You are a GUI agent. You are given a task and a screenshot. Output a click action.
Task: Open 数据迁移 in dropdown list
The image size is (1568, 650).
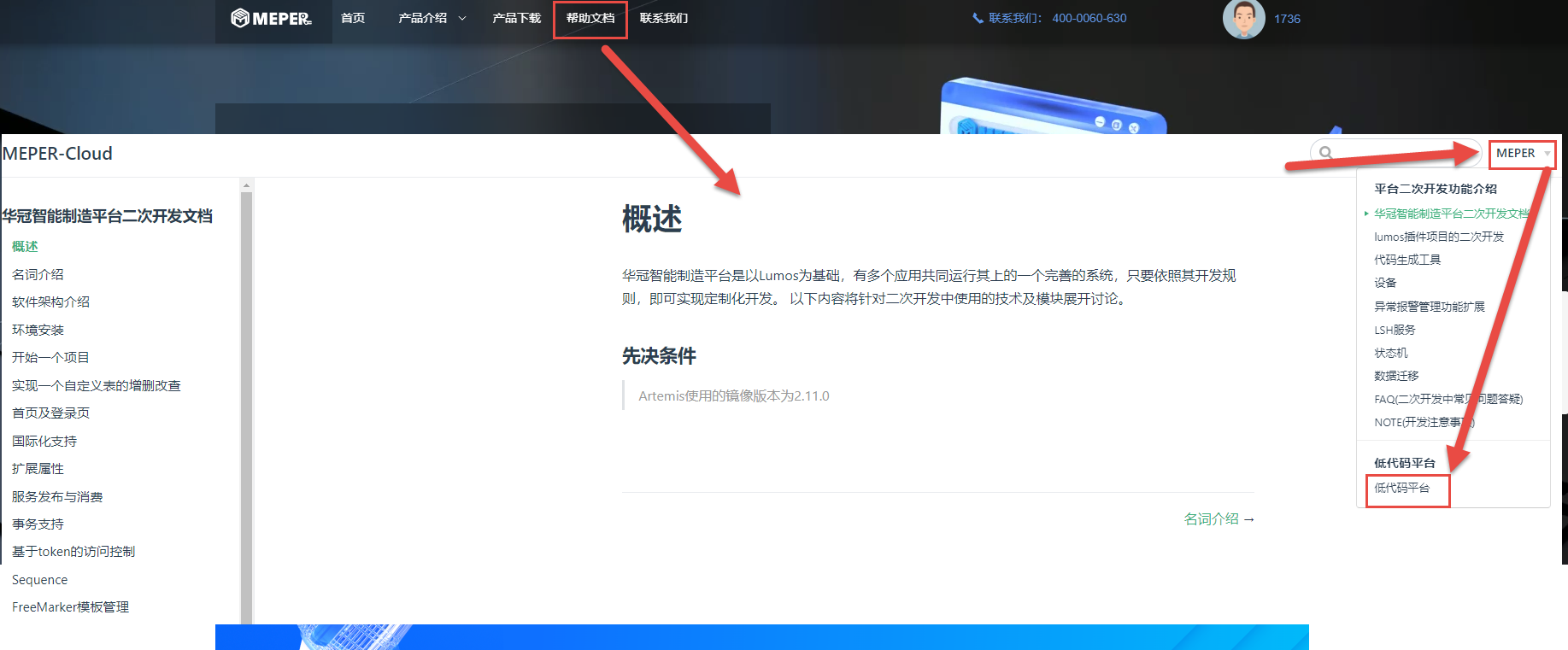pyautogui.click(x=1396, y=376)
